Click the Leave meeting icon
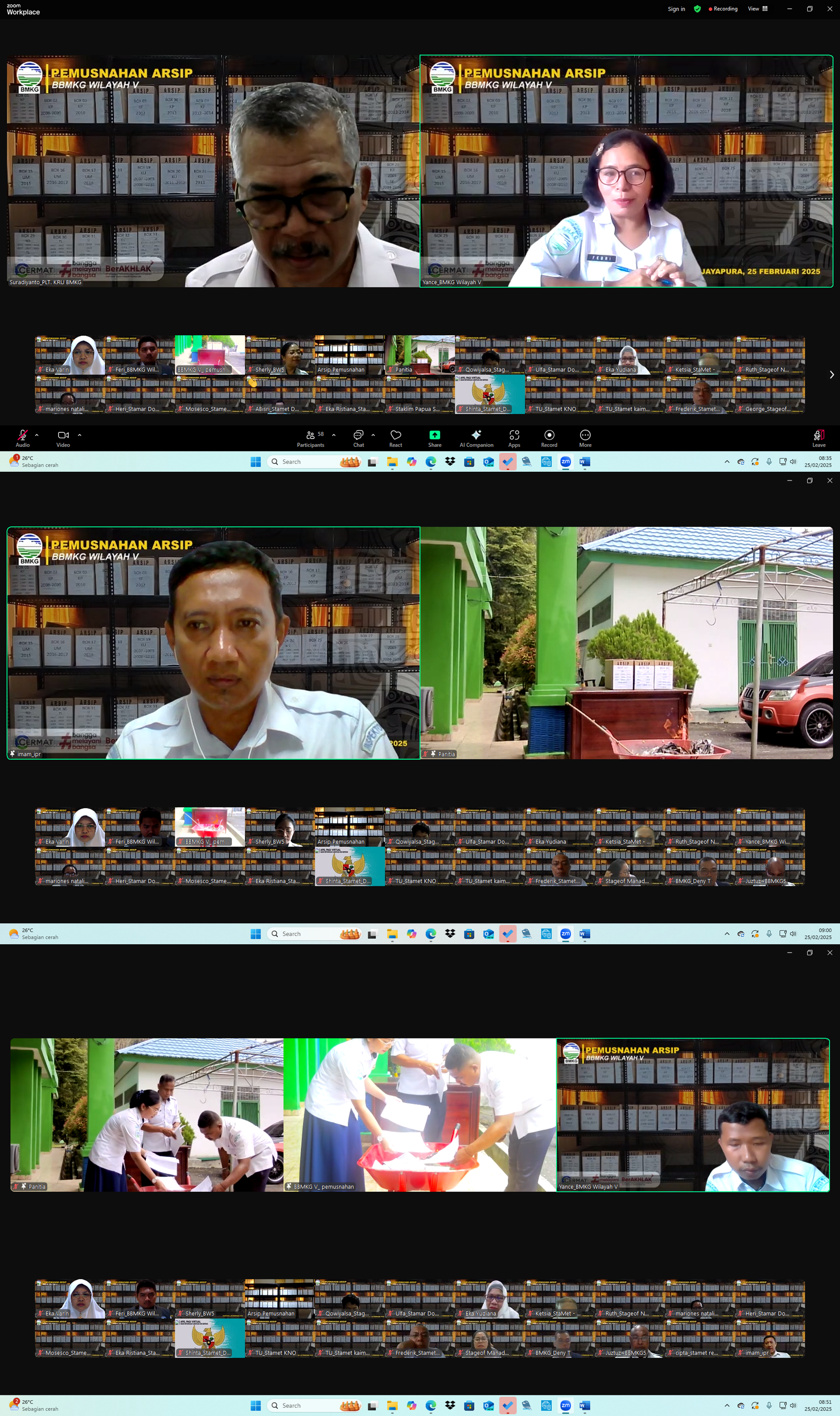840x1416 pixels. pos(818,435)
